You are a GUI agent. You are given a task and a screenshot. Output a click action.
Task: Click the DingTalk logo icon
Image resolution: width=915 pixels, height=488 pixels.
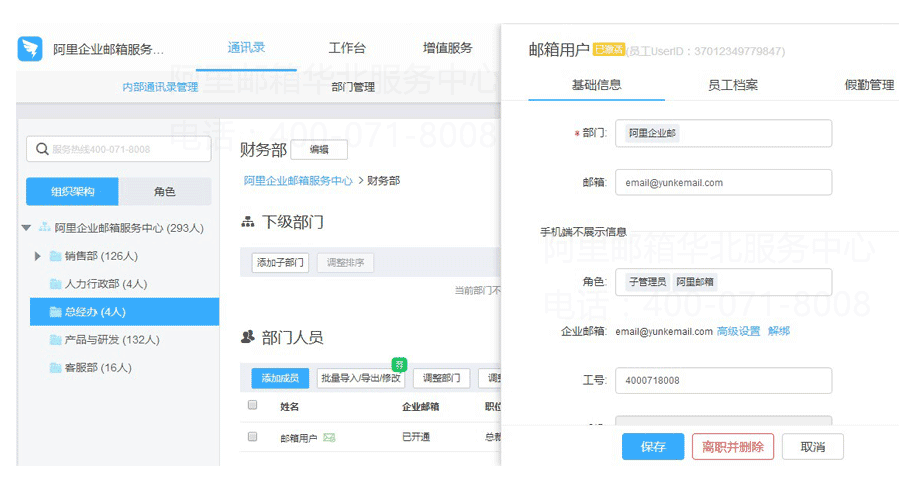click(x=30, y=48)
